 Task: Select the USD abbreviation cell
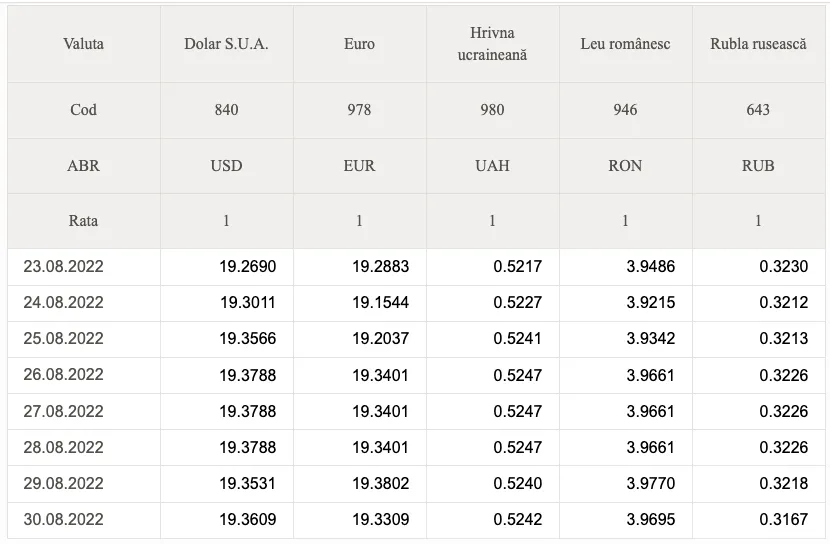click(227, 166)
